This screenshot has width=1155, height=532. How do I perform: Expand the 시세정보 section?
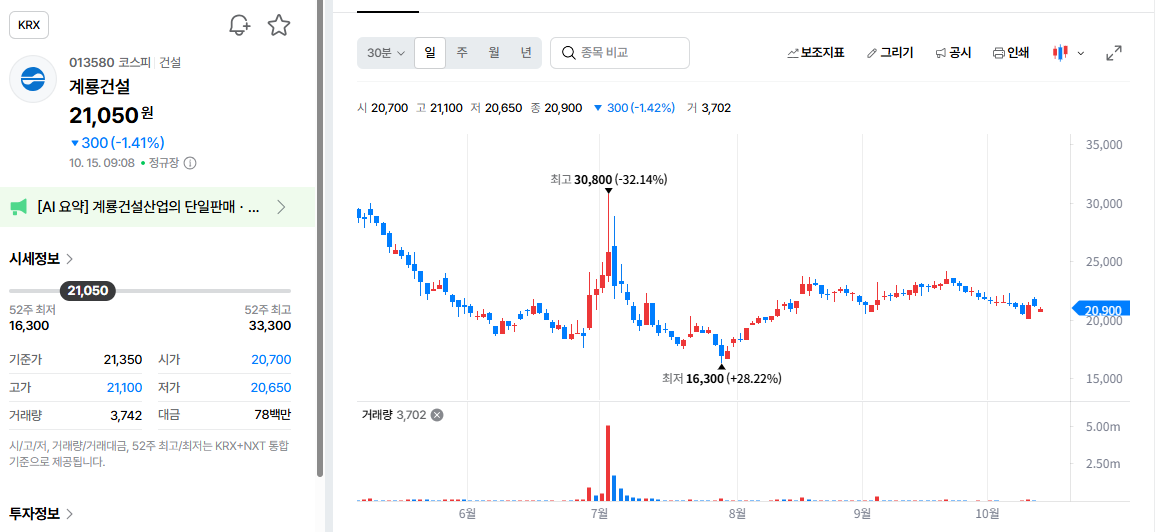pyautogui.click(x=41, y=259)
